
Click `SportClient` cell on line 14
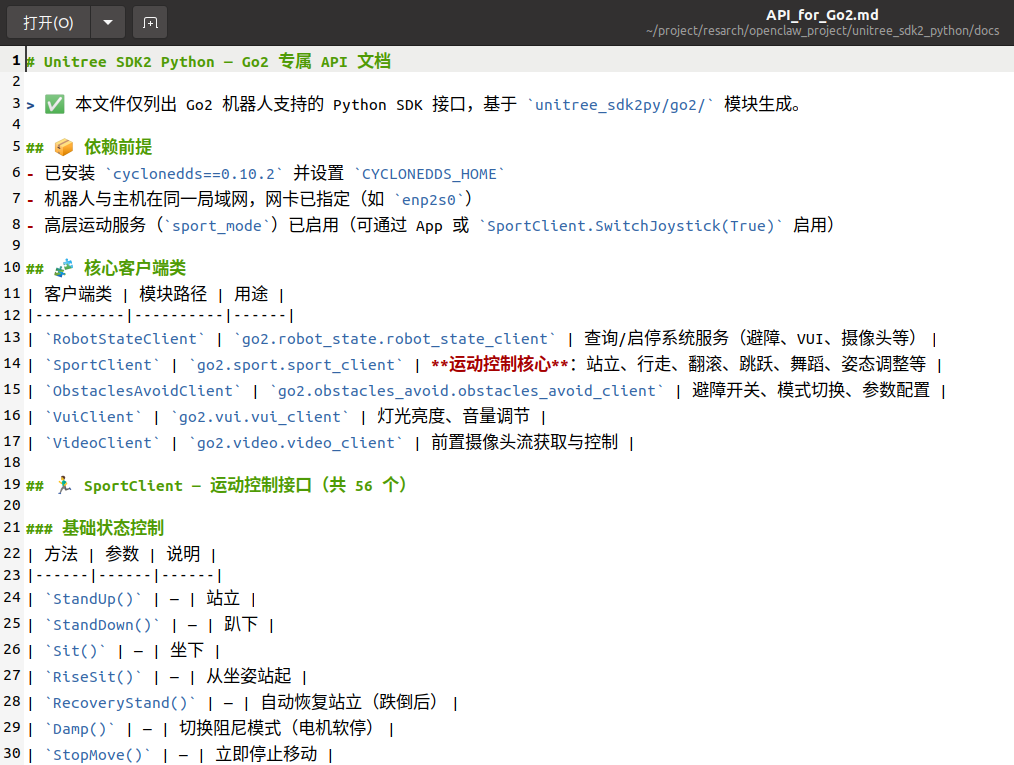tap(102, 365)
